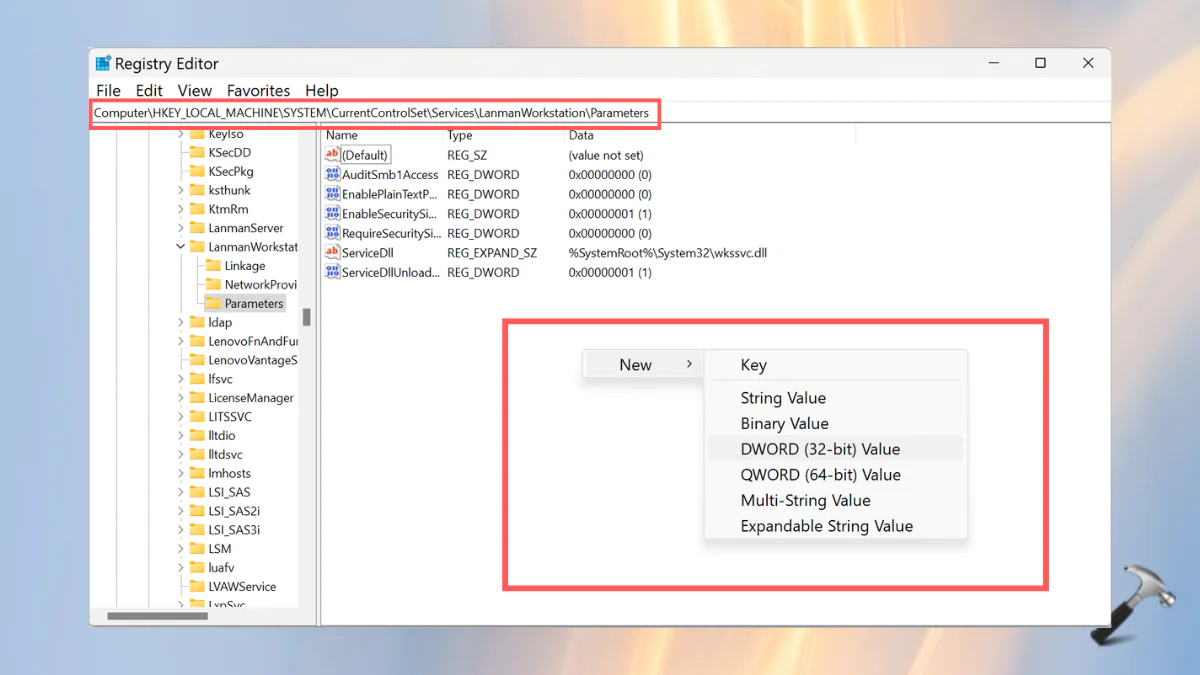Click the registry path address bar

click(372, 113)
